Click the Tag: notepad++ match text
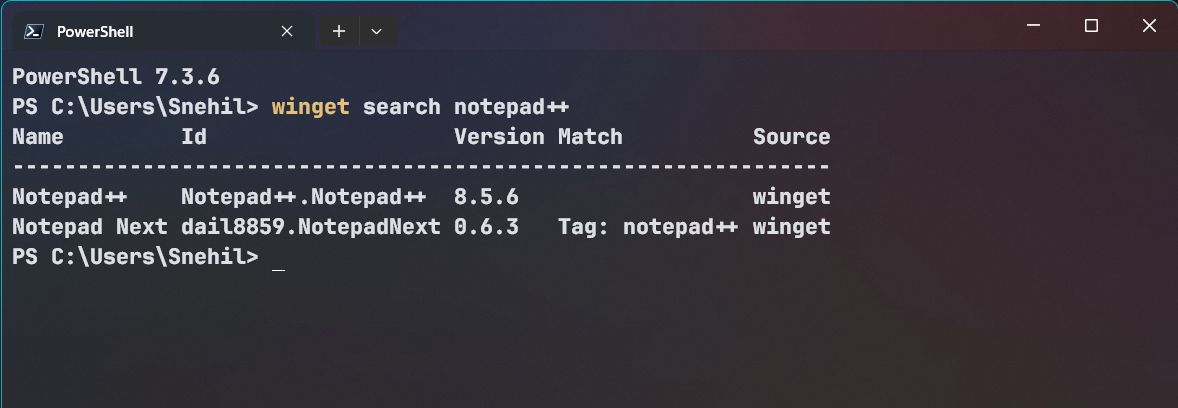 [647, 227]
